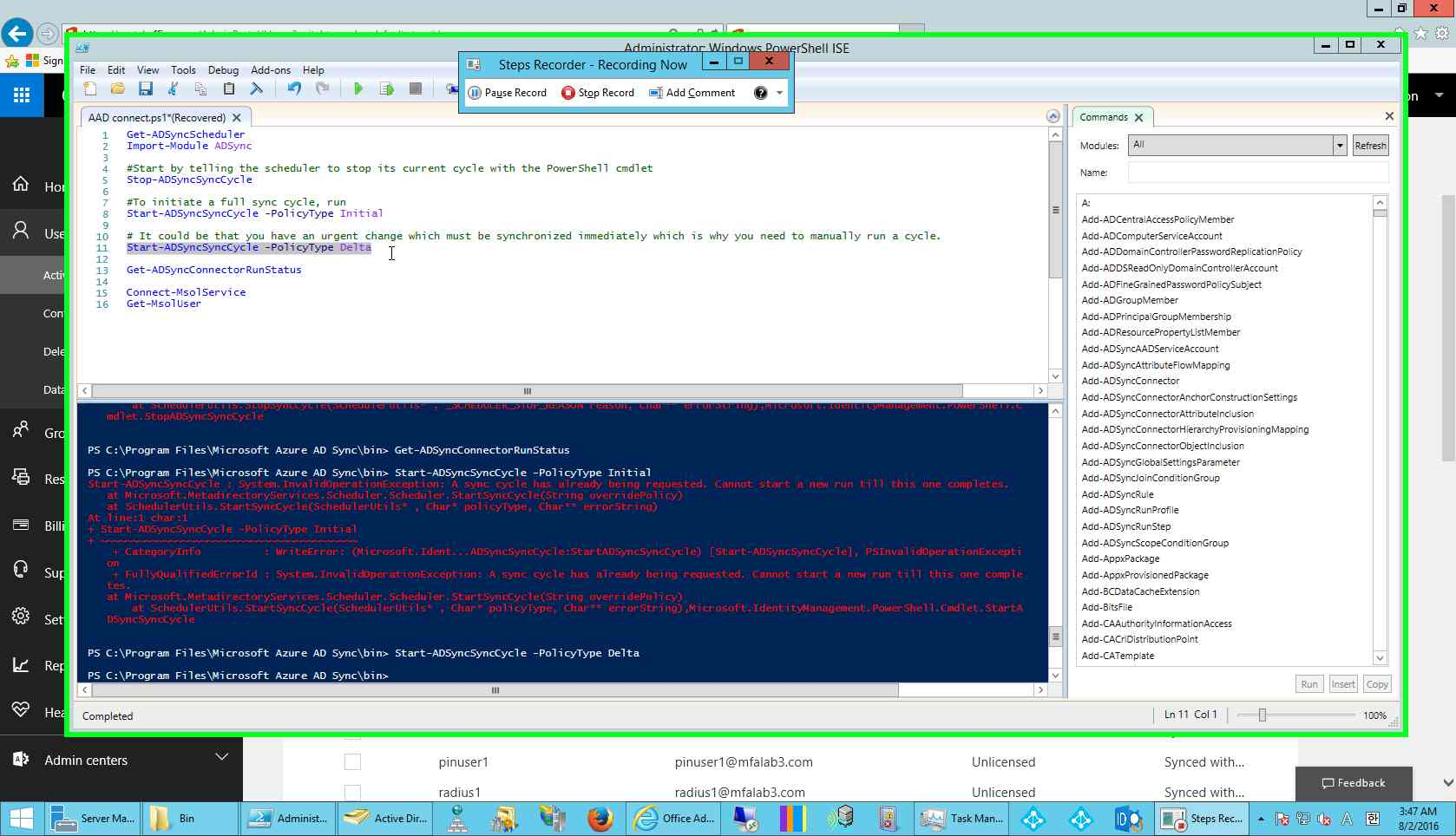The width and height of the screenshot is (1456, 836).
Task: Click the Refresh button in Commands pane
Action: click(x=1370, y=146)
